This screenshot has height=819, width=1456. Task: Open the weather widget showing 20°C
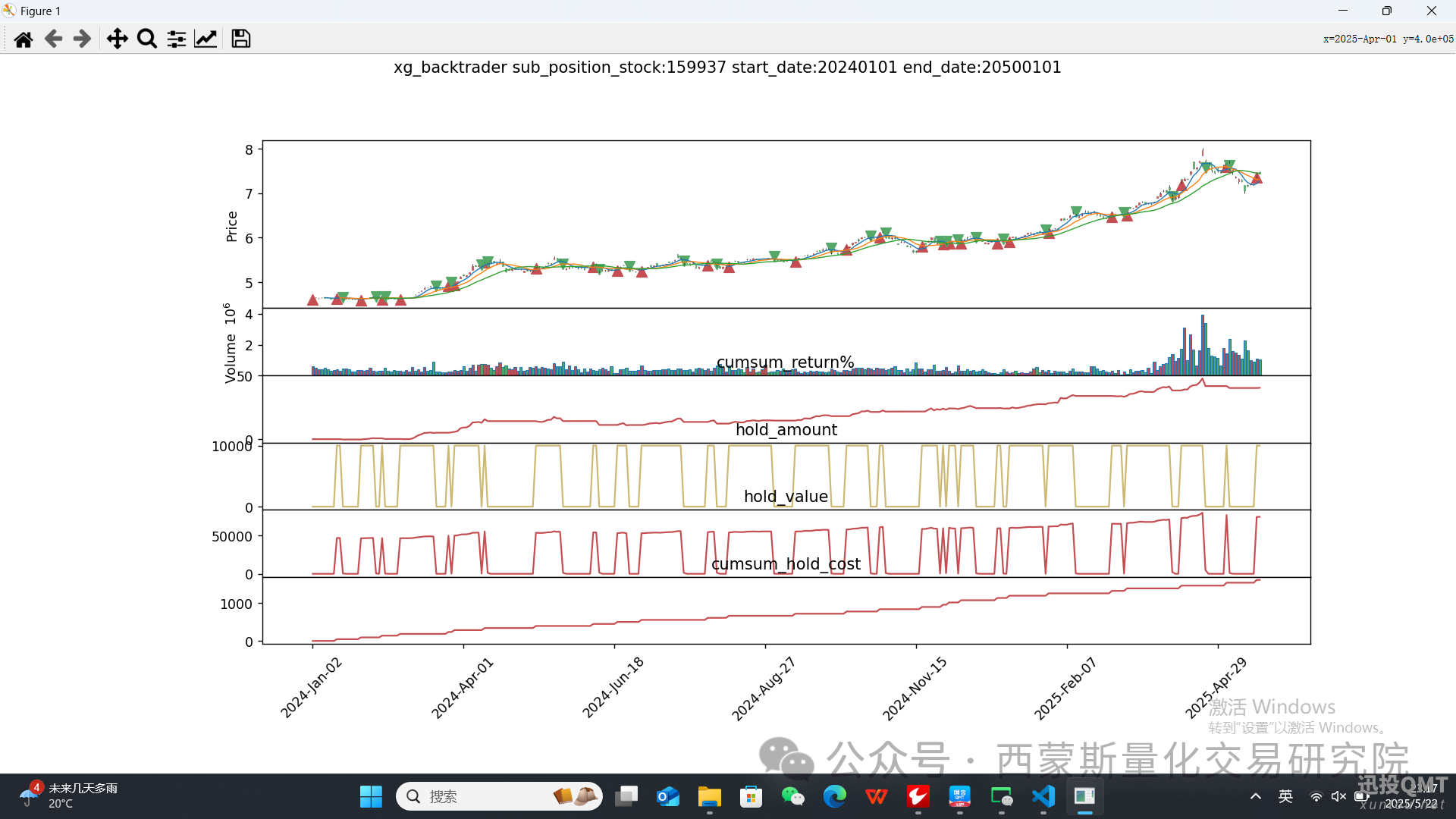point(68,796)
